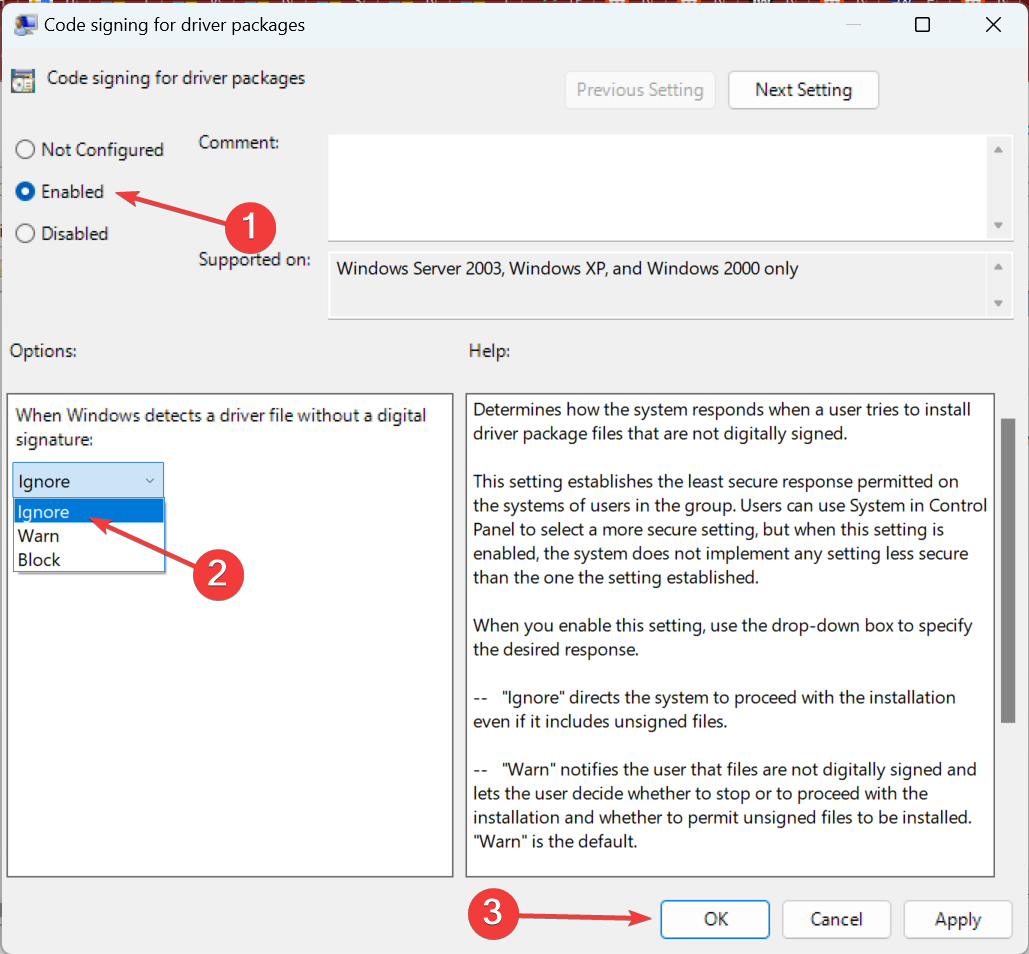
Task: Click the policy setting icon beside heading
Action: [x=23, y=81]
